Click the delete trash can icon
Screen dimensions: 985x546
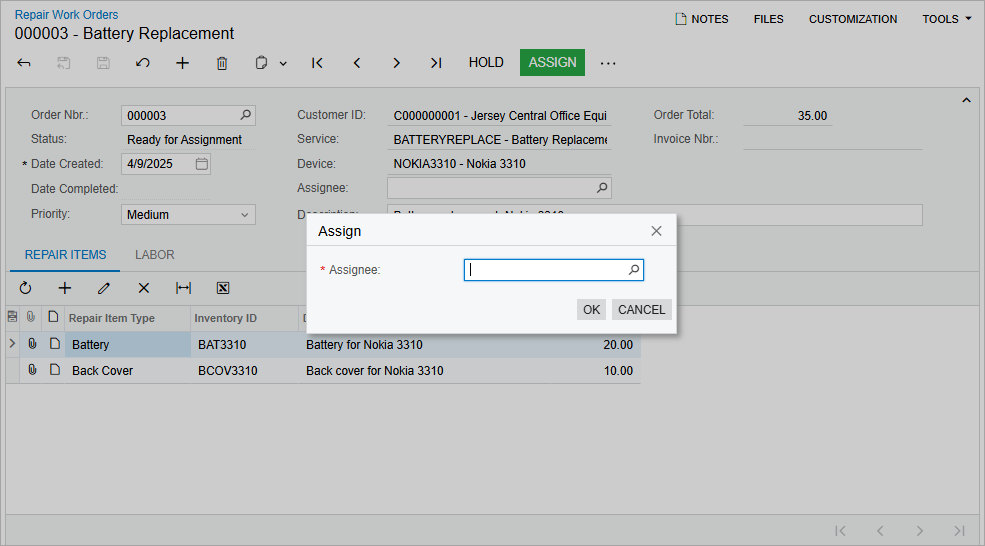click(222, 63)
